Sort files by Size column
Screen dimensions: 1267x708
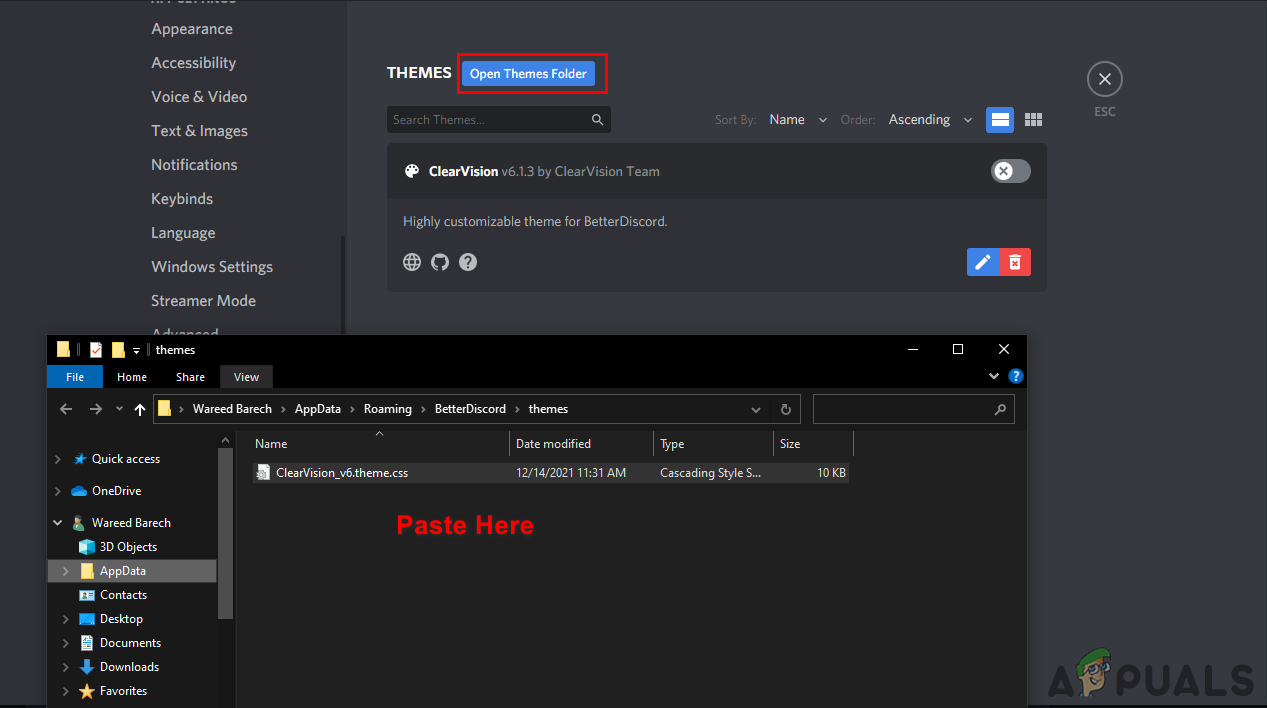coord(814,444)
